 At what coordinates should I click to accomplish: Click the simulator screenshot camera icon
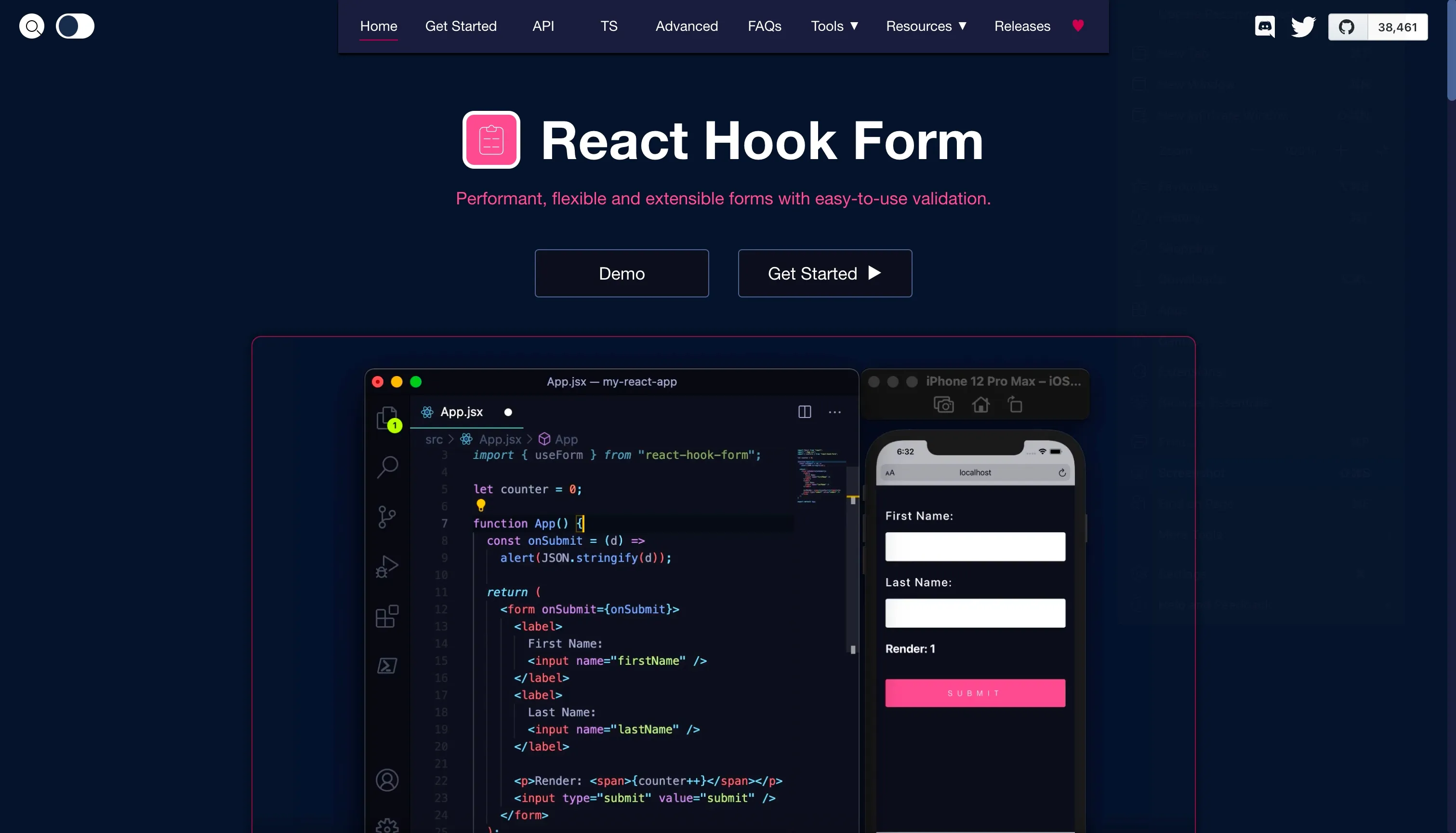point(944,404)
